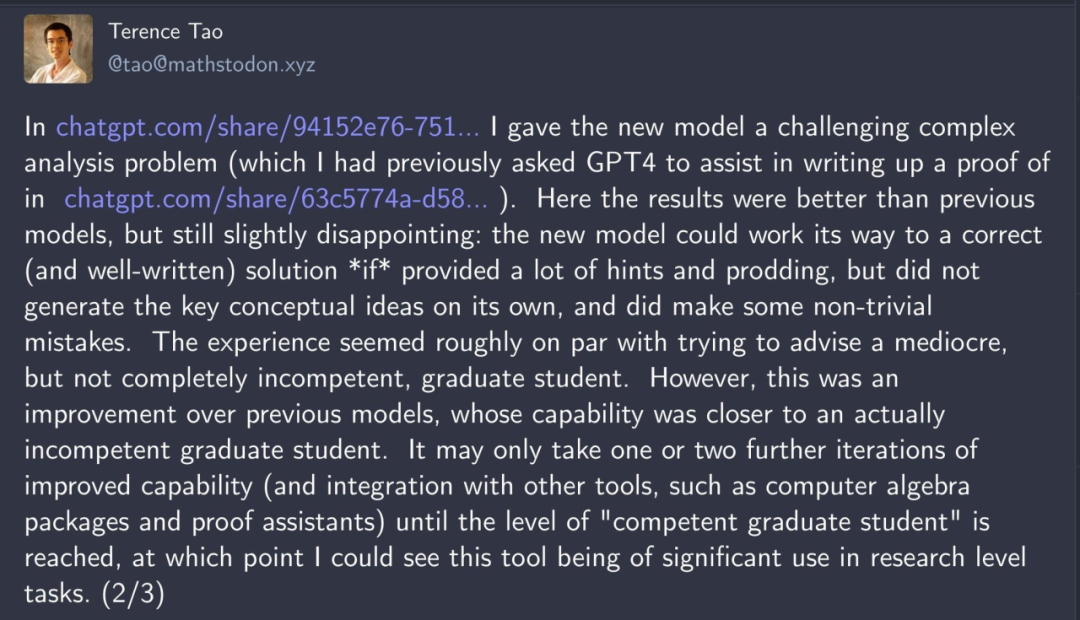Click the phrase "slightly disappointing" in the post
The height and width of the screenshot is (620, 1080).
point(350,235)
